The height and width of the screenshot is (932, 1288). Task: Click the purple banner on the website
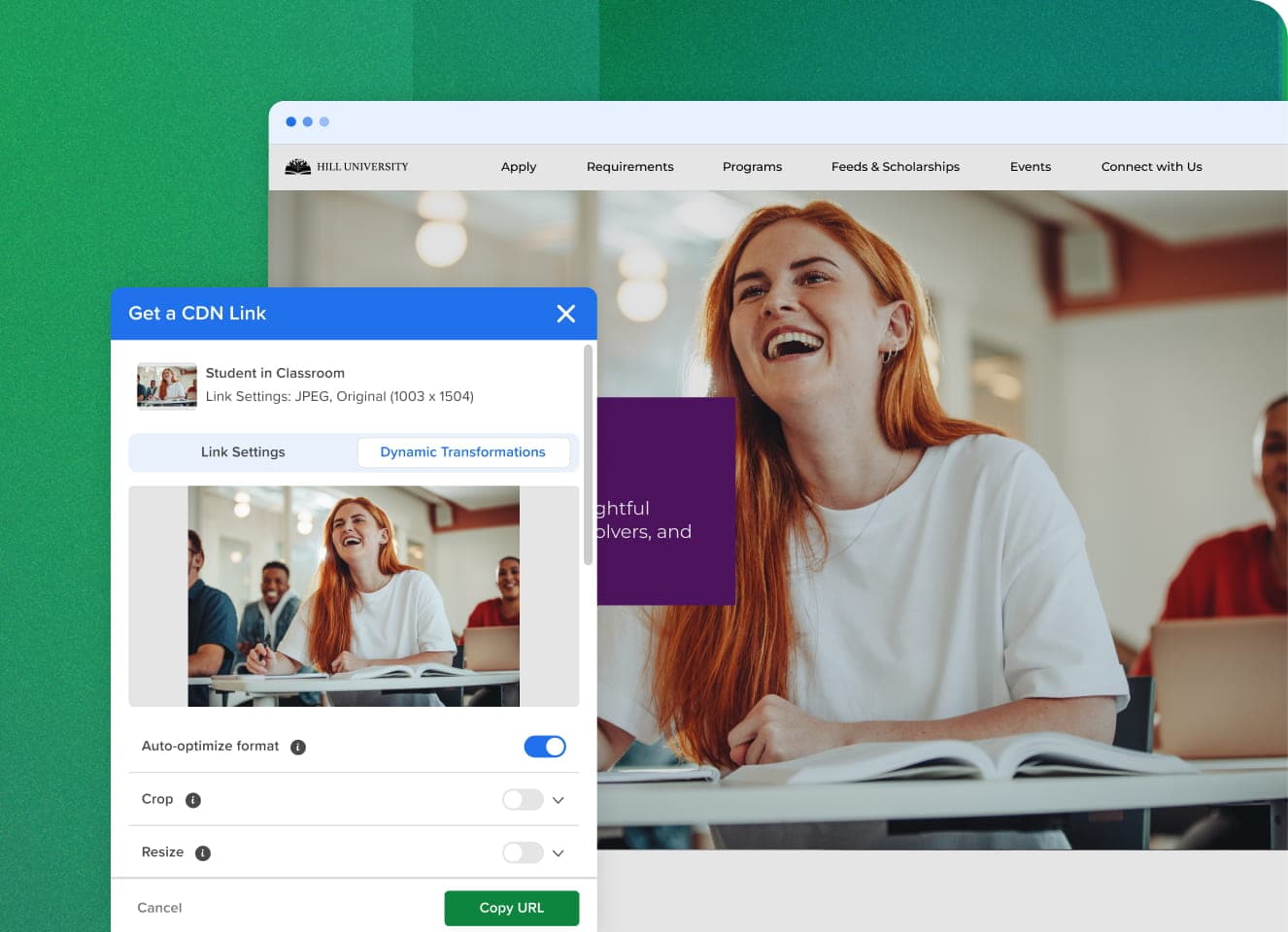point(666,501)
